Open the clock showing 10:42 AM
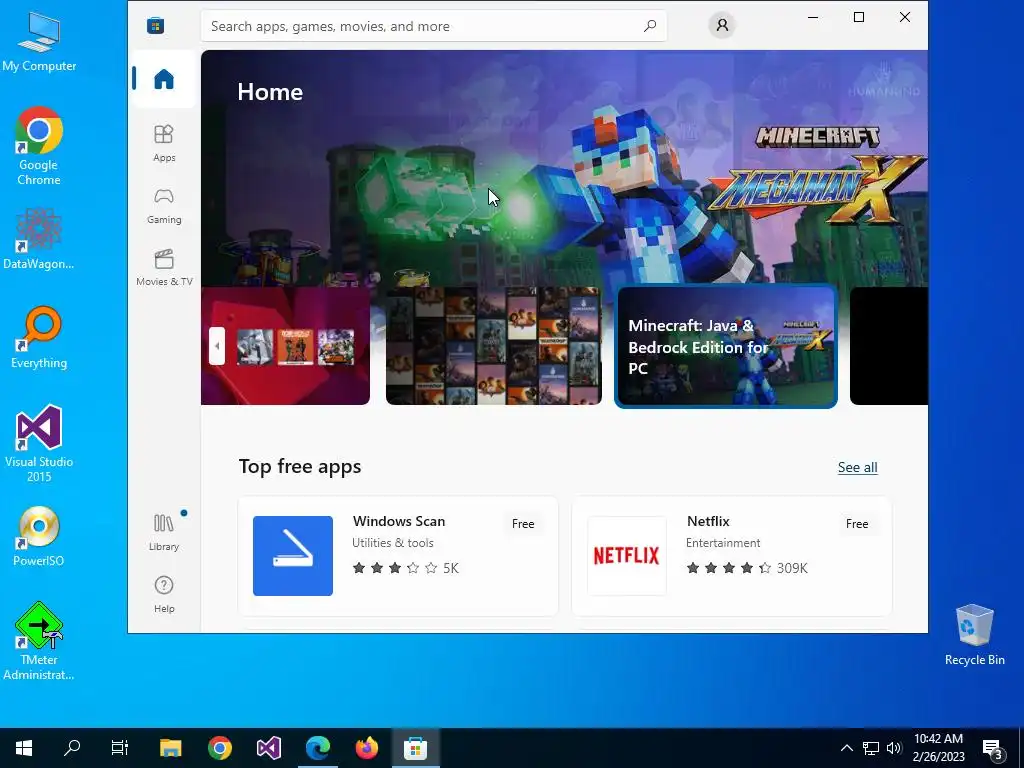The image size is (1024, 768). pos(938,748)
